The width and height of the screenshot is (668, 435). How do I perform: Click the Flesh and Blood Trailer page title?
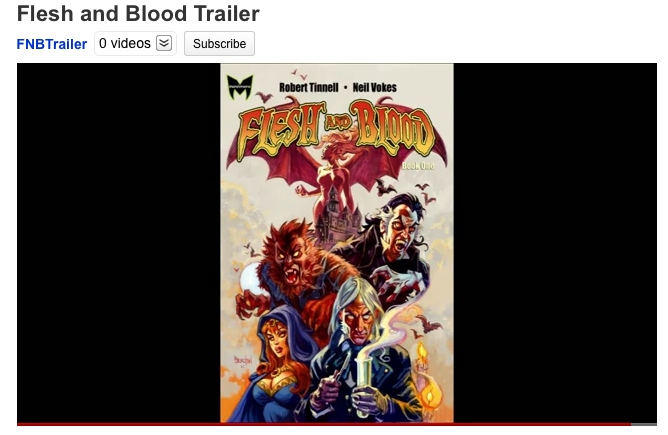tap(138, 14)
